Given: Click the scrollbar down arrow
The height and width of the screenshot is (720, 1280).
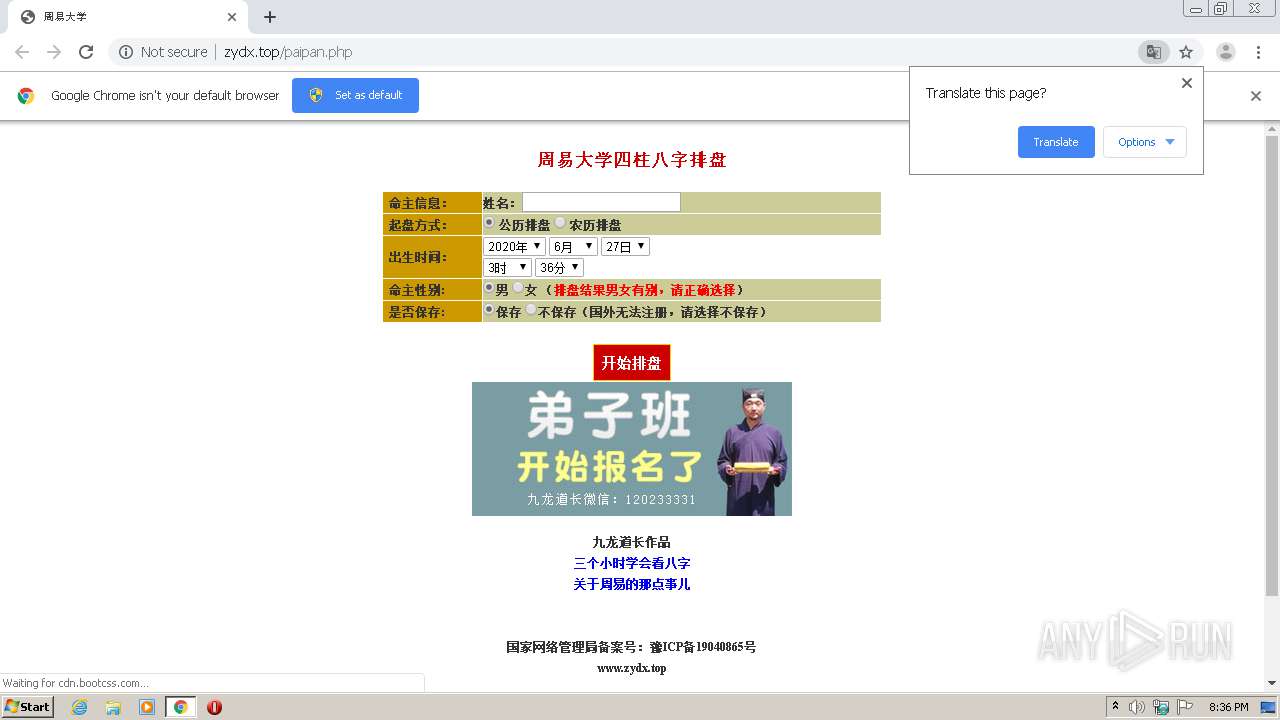Looking at the screenshot, I should pos(1272,683).
